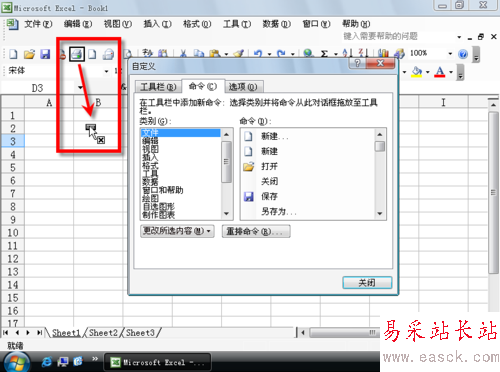The height and width of the screenshot is (372, 500).
Task: Select the 打开 command in the list
Action: (x=269, y=166)
